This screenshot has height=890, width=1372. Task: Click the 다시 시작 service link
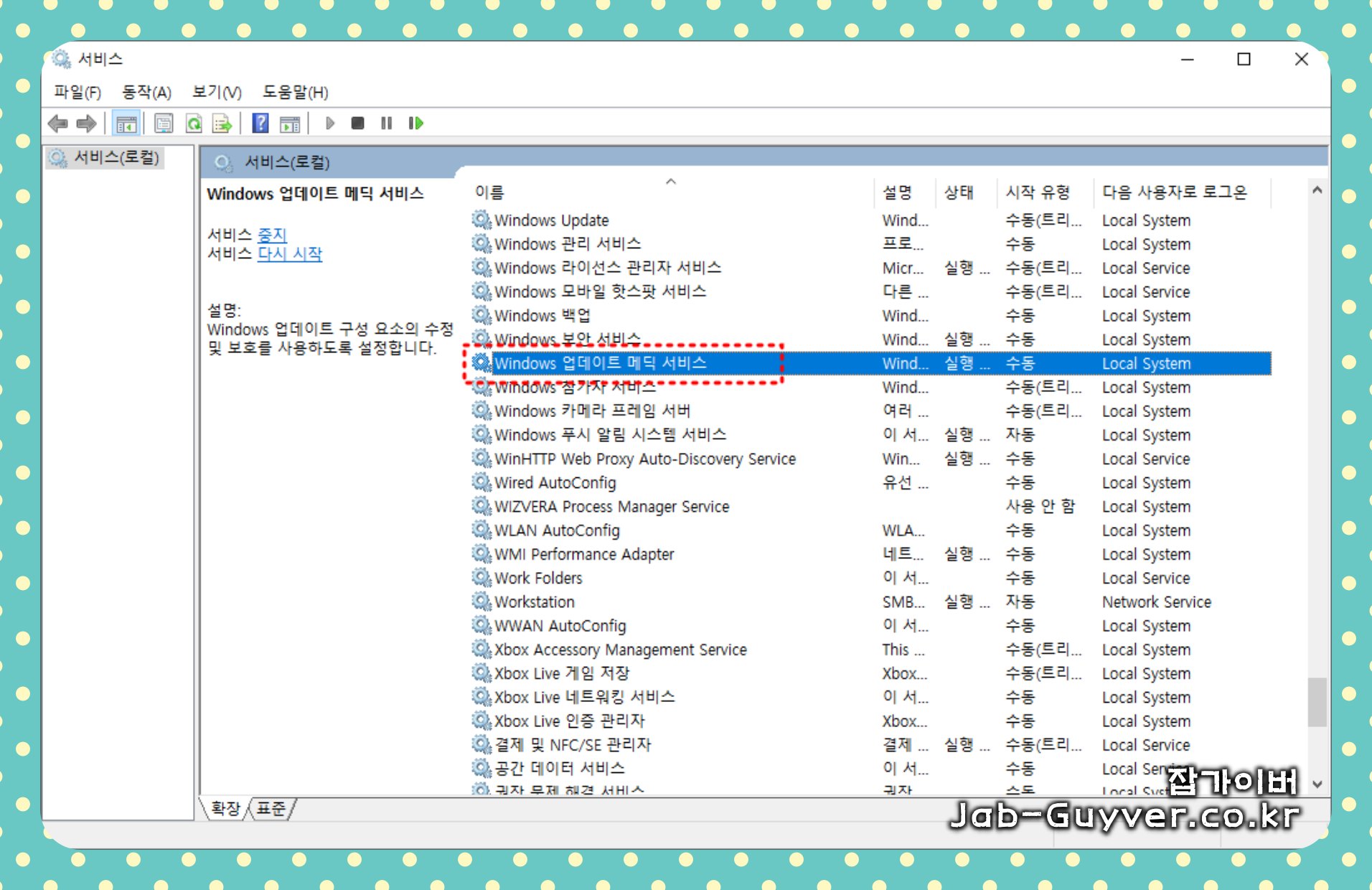(290, 253)
